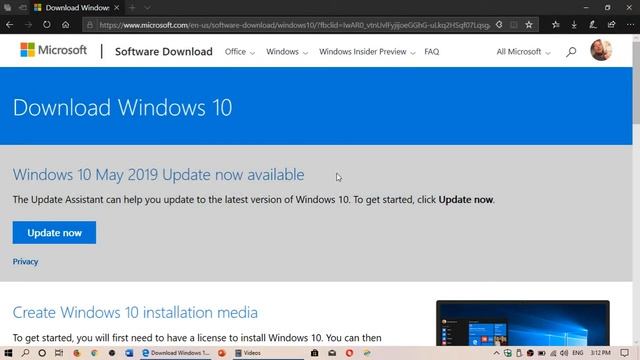Open the FAQ link
Image resolution: width=640 pixels, height=360 pixels.
(x=431, y=52)
